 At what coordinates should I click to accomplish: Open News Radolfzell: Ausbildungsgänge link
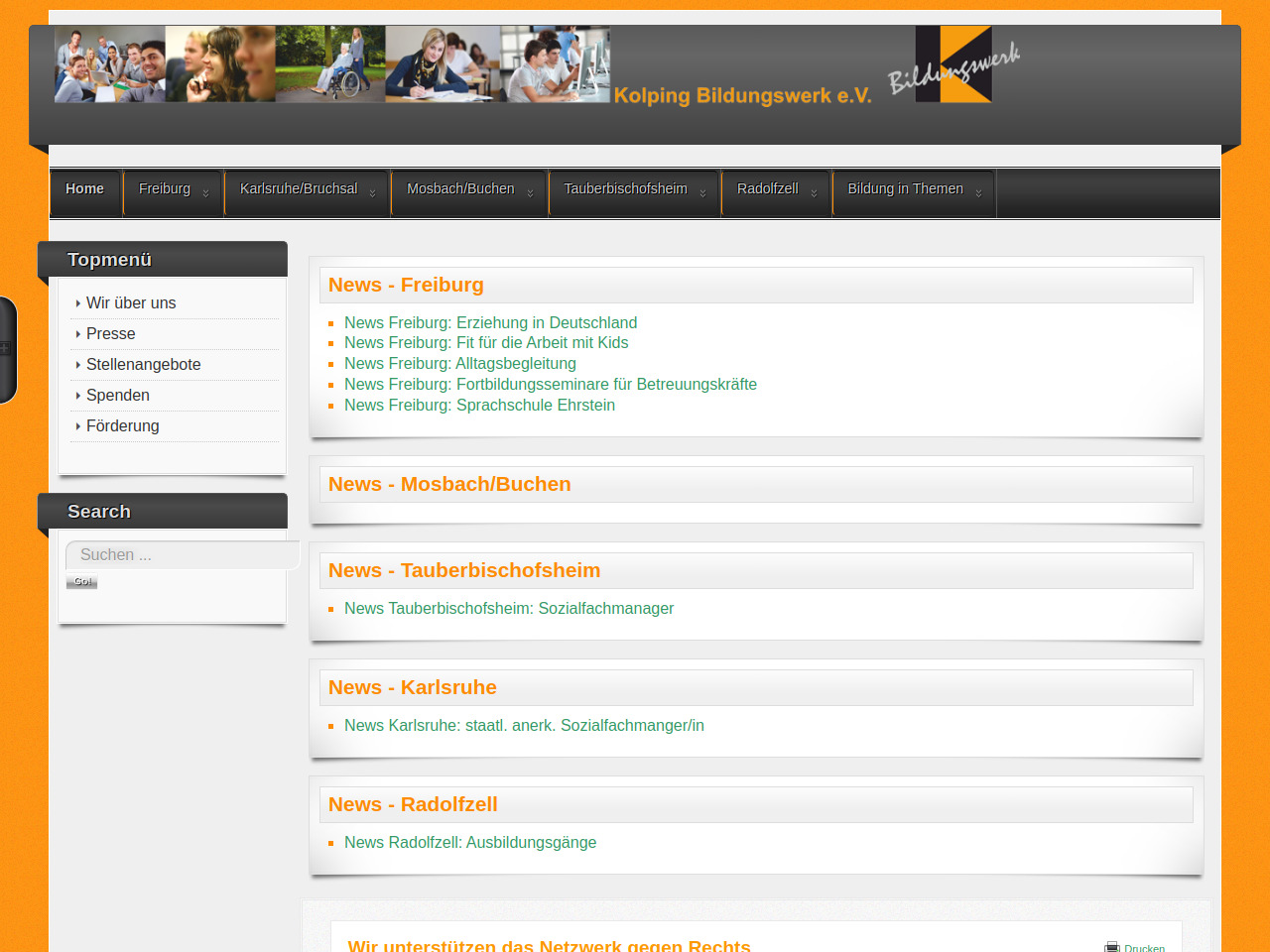pyautogui.click(x=470, y=843)
